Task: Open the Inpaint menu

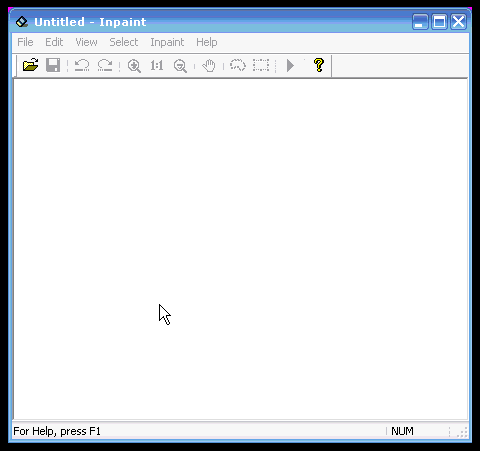Action: [167, 42]
